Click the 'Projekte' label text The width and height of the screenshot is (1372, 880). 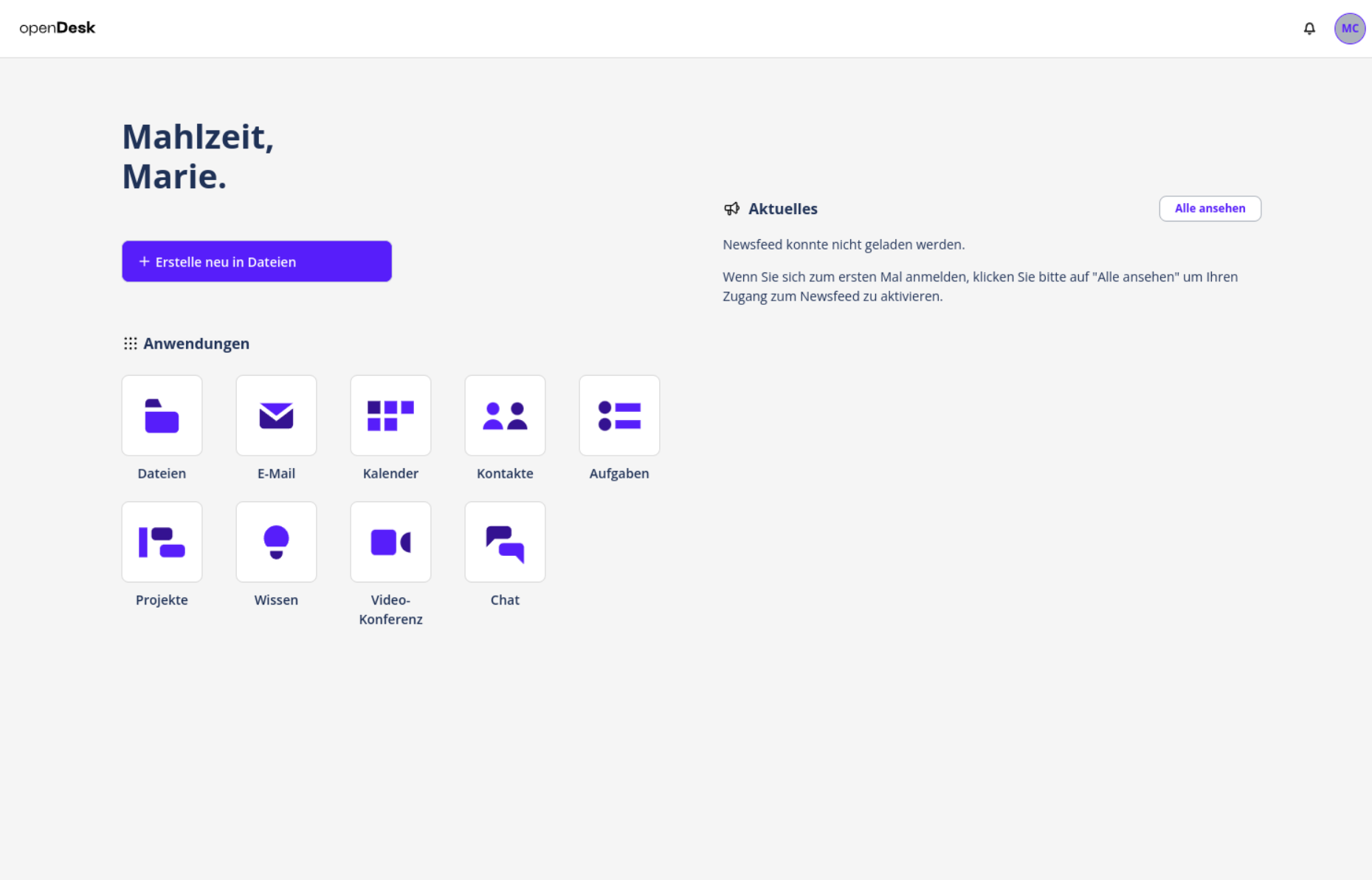coord(162,600)
